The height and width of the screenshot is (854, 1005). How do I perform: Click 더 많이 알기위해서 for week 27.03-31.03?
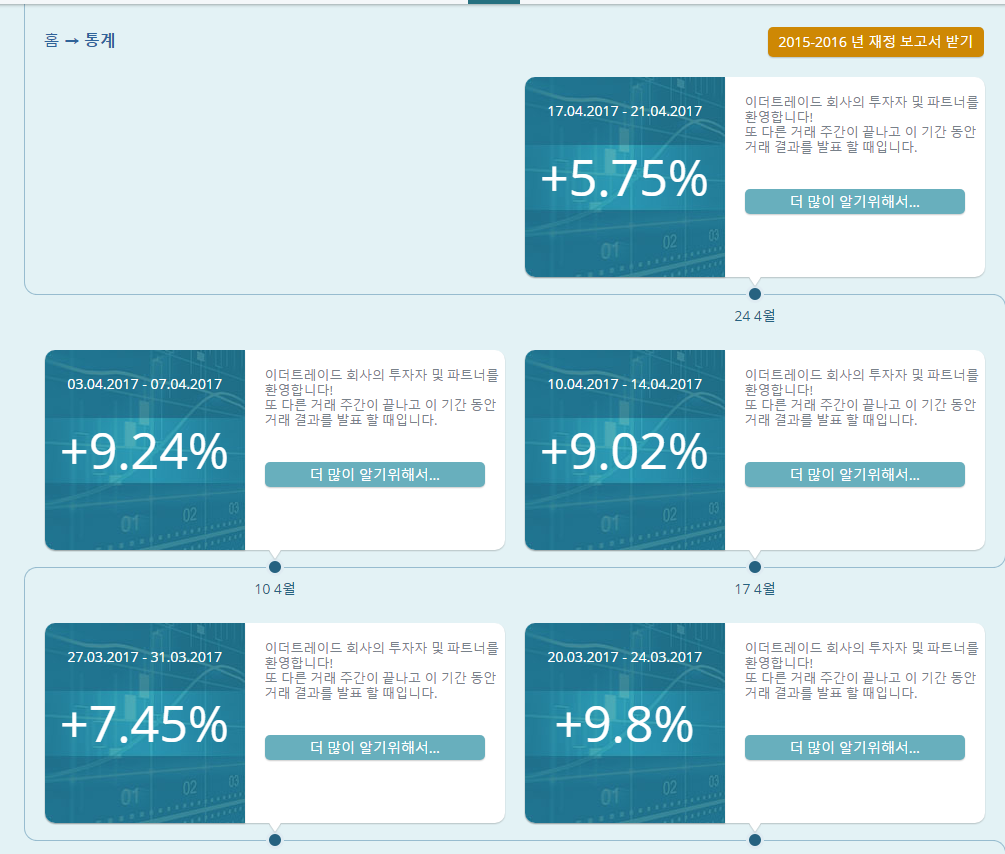(x=375, y=747)
